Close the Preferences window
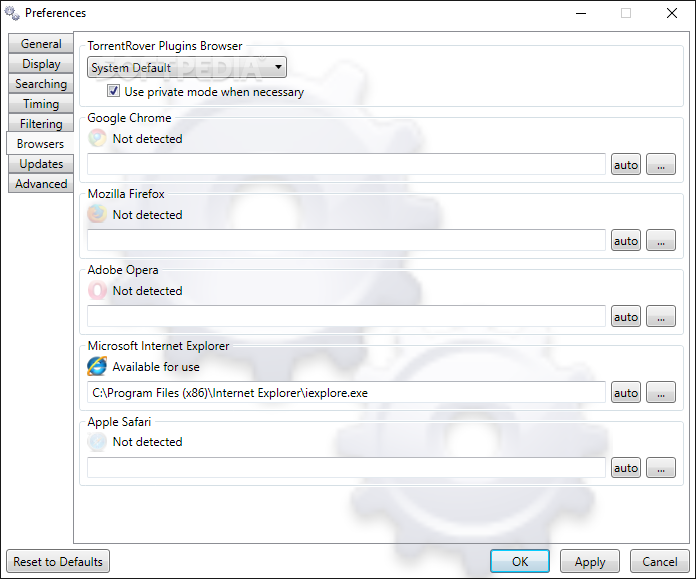 (672, 13)
